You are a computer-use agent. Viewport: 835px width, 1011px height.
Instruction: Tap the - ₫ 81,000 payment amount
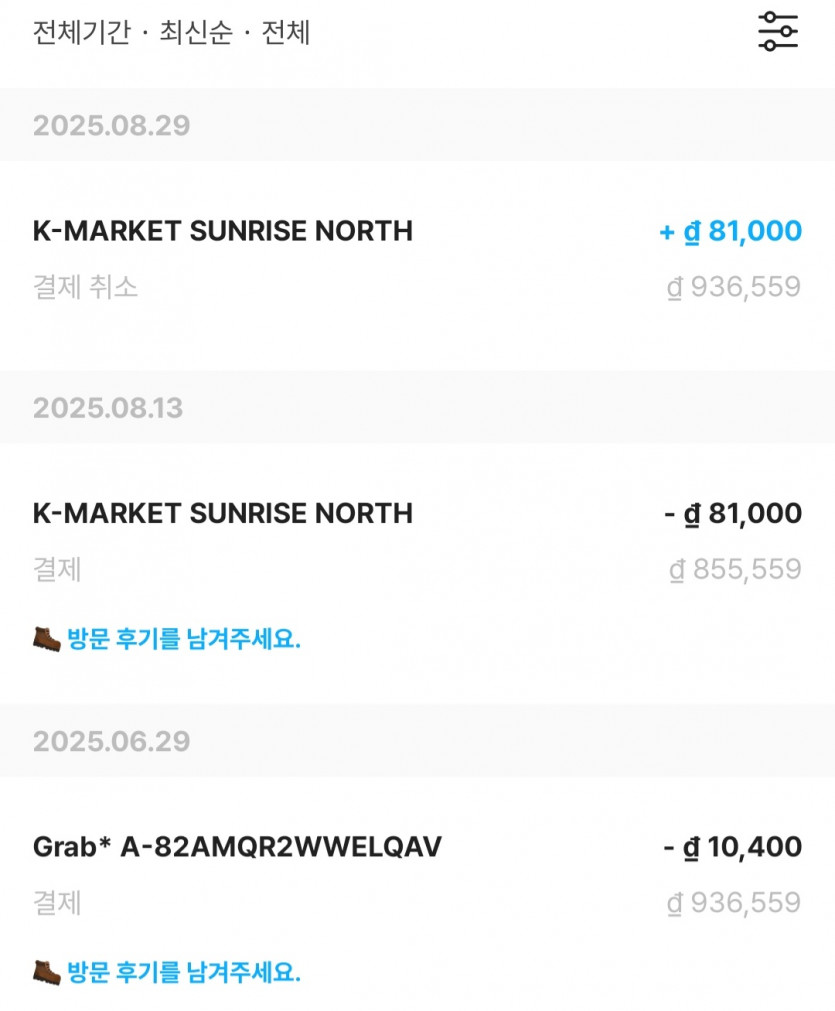click(x=732, y=514)
